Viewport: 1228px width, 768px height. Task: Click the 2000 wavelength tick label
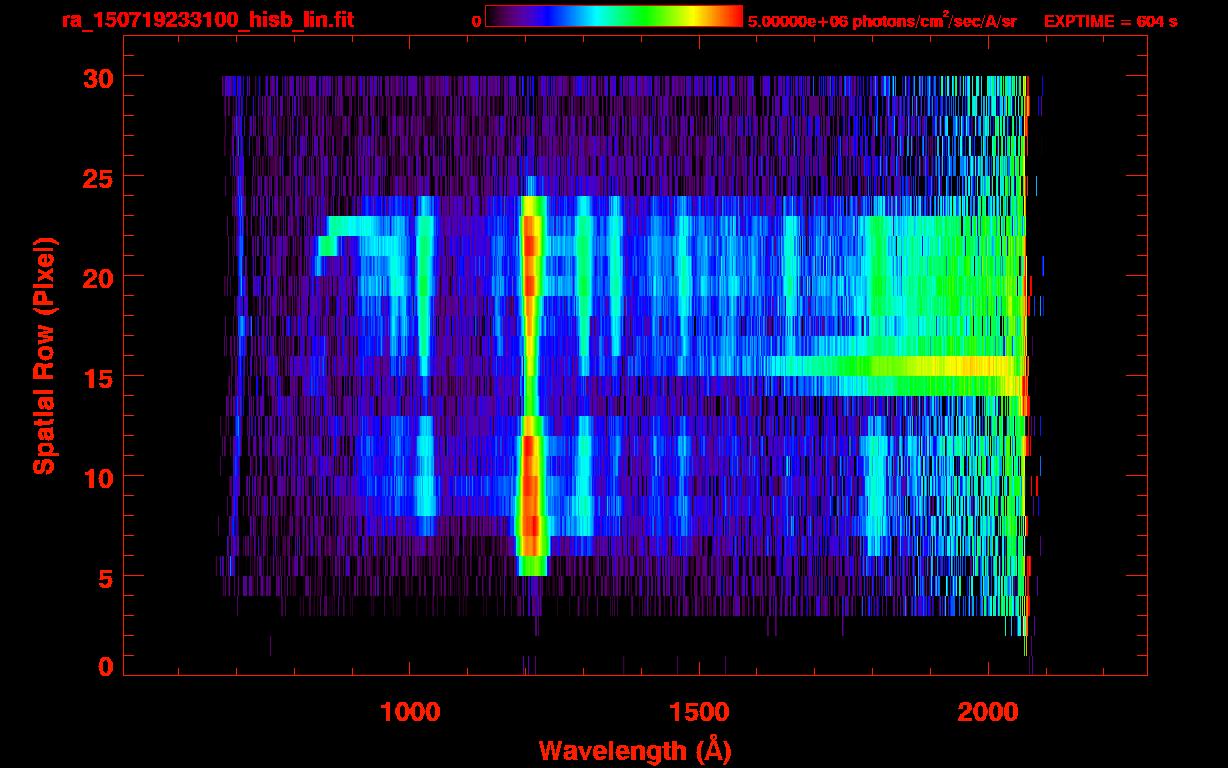pos(988,712)
